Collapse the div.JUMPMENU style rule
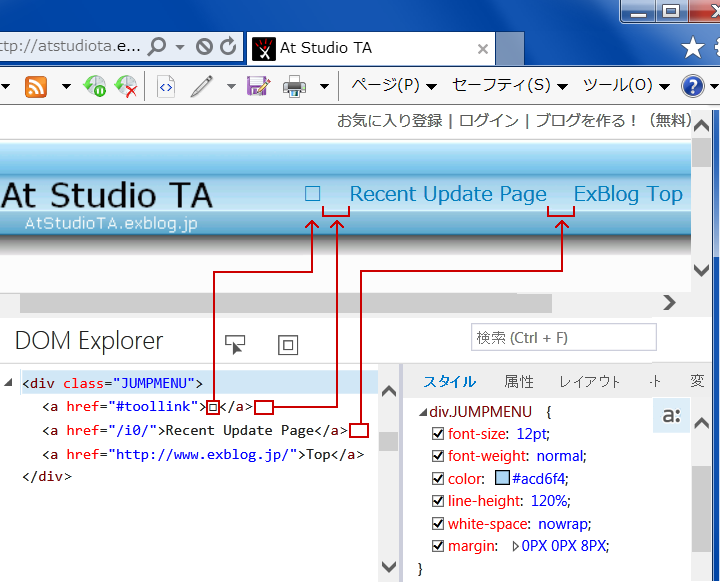This screenshot has height=582, width=720. click(x=422, y=412)
